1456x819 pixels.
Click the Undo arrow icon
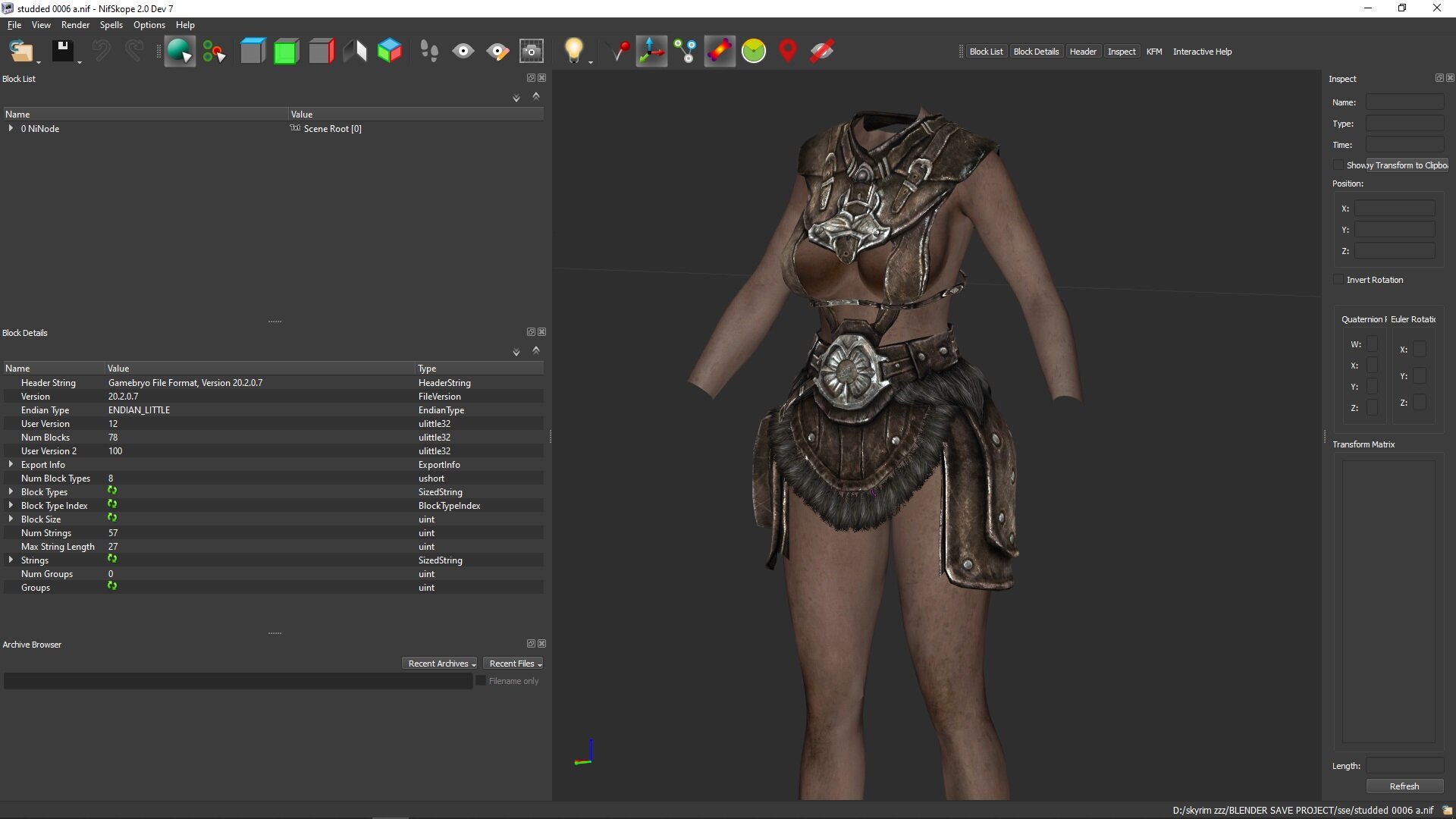[x=101, y=52]
